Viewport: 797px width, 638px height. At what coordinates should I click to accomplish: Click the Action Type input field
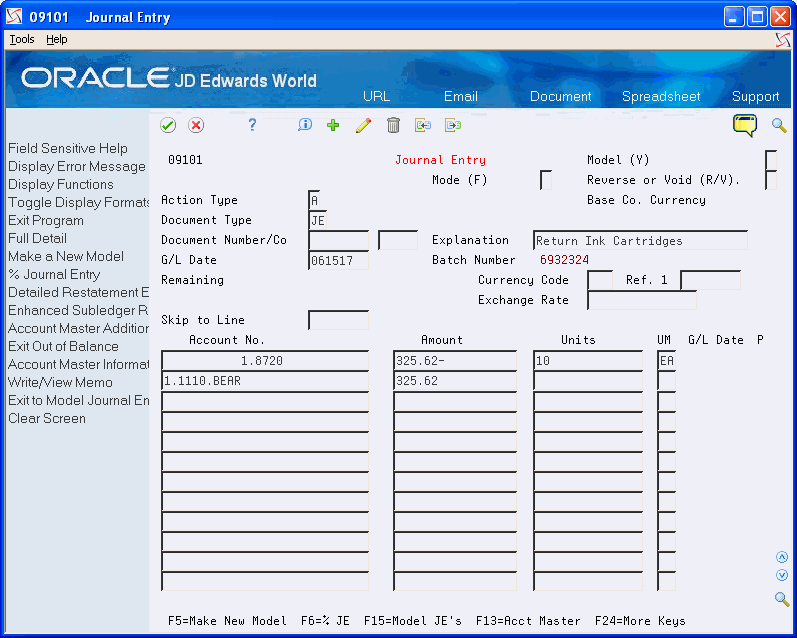tap(315, 200)
